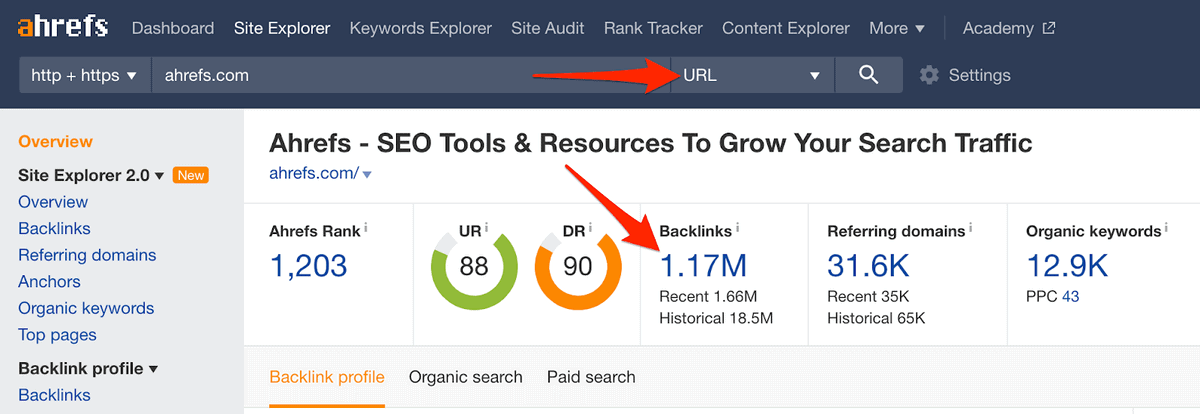Viewport: 1200px width, 414px height.
Task: Open Organic keywords in the sidebar
Action: click(86, 308)
